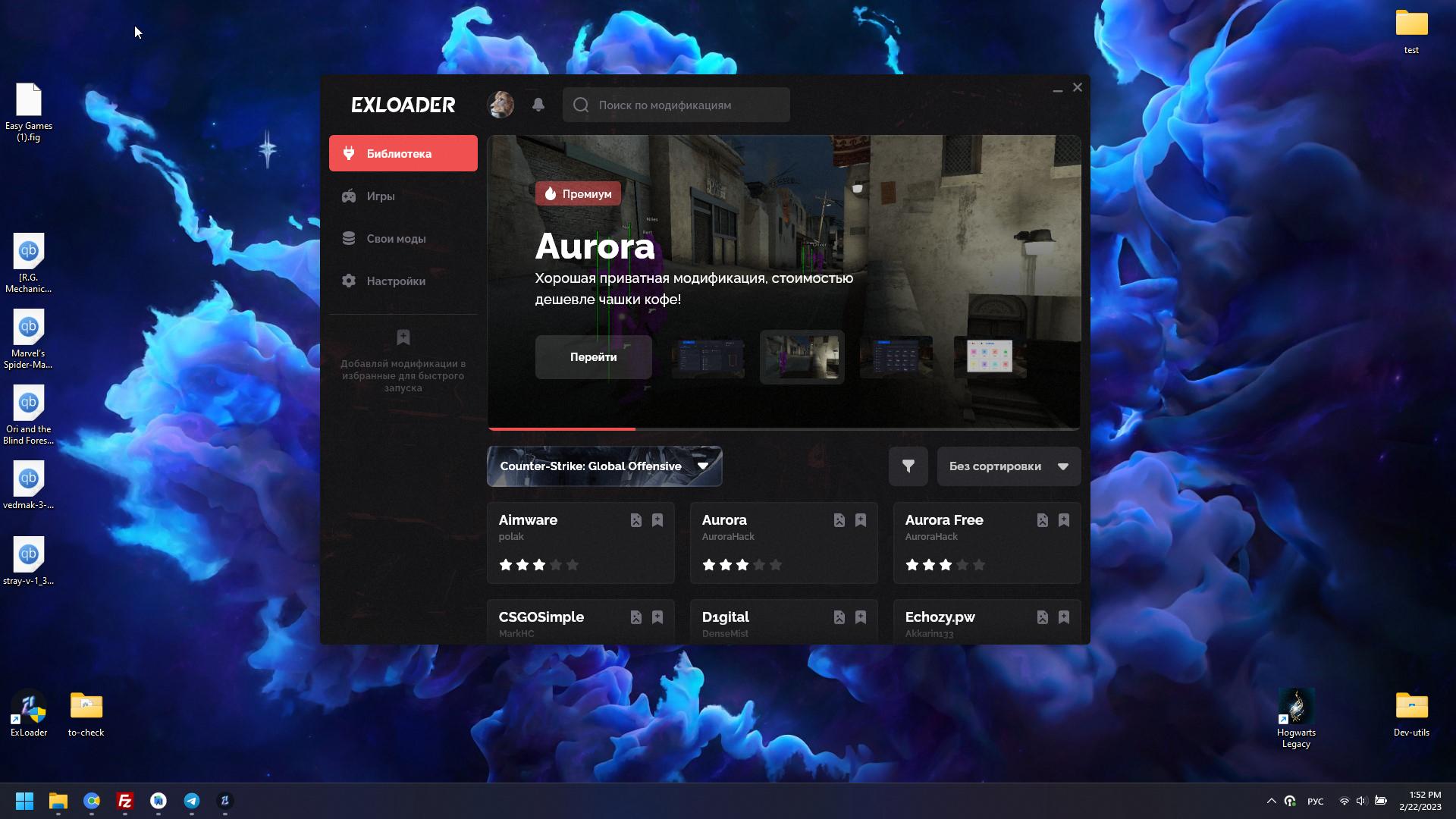The height and width of the screenshot is (819, 1456).
Task: Switch to the Игры sidebar section
Action: 381,196
